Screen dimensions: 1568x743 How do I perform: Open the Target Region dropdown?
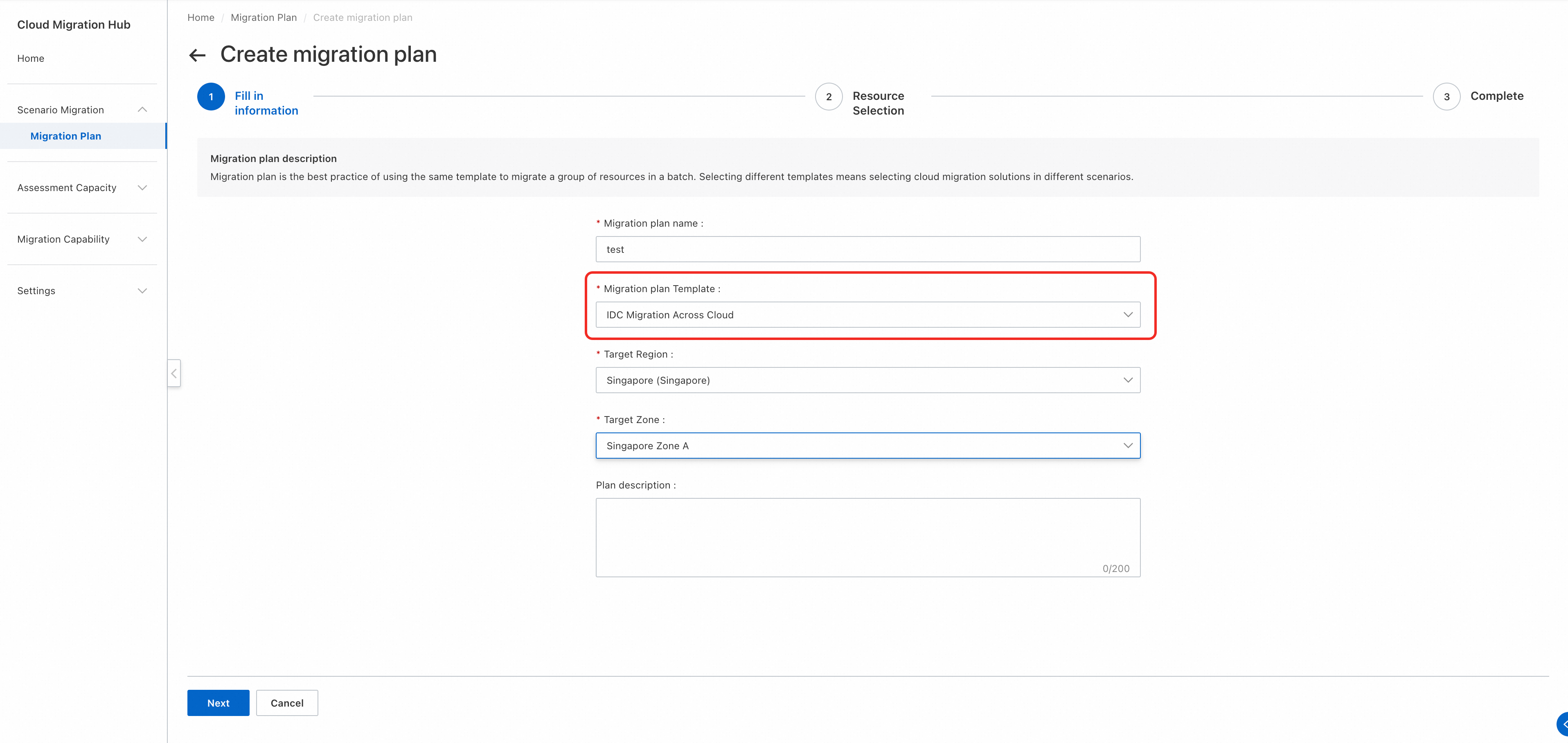click(x=867, y=381)
